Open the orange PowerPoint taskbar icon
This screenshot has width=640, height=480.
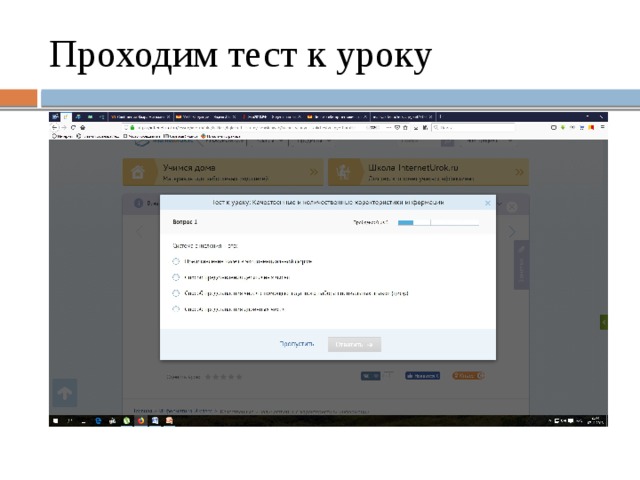[169, 421]
